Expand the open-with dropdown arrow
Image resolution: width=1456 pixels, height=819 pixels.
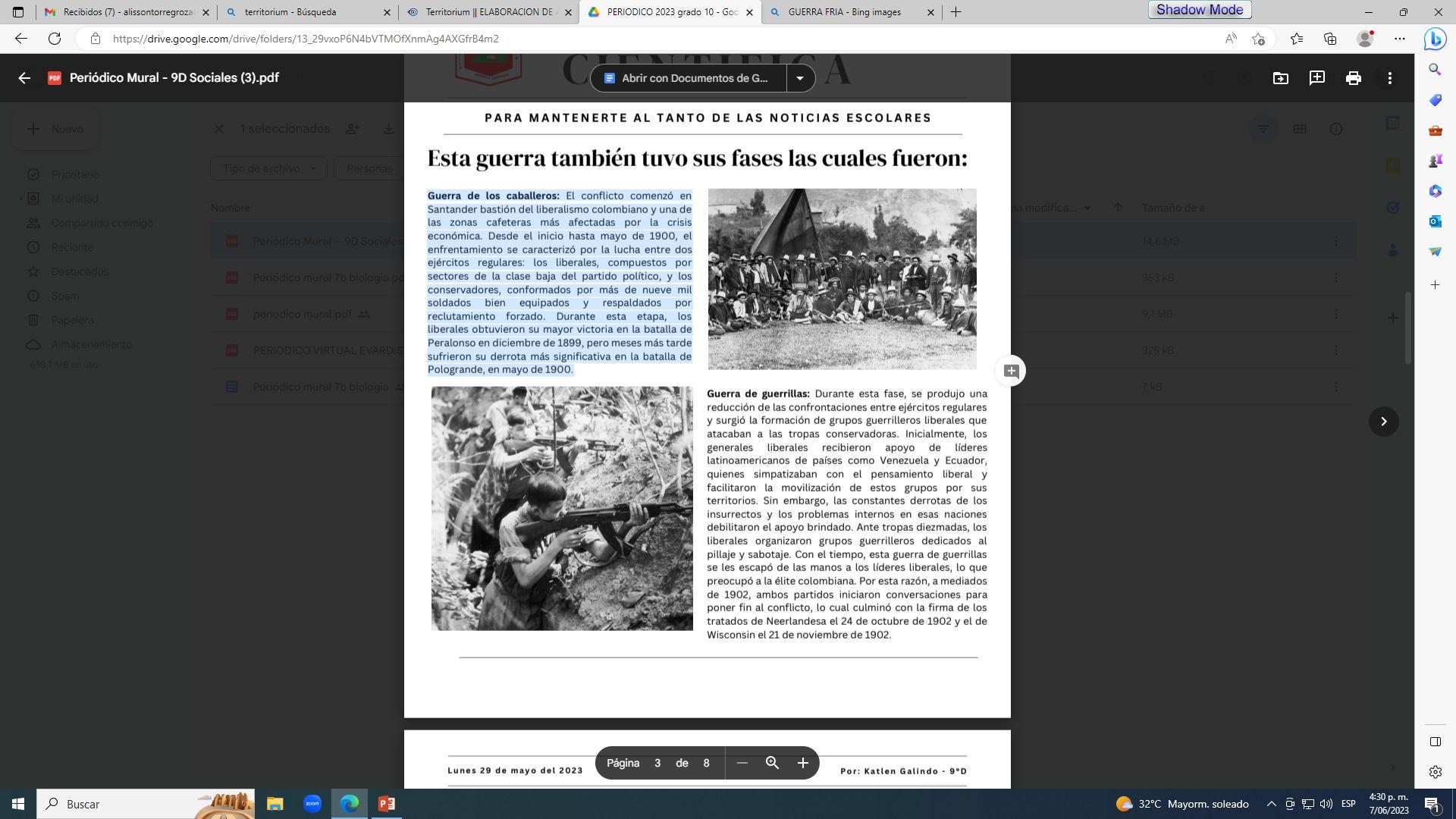(799, 78)
